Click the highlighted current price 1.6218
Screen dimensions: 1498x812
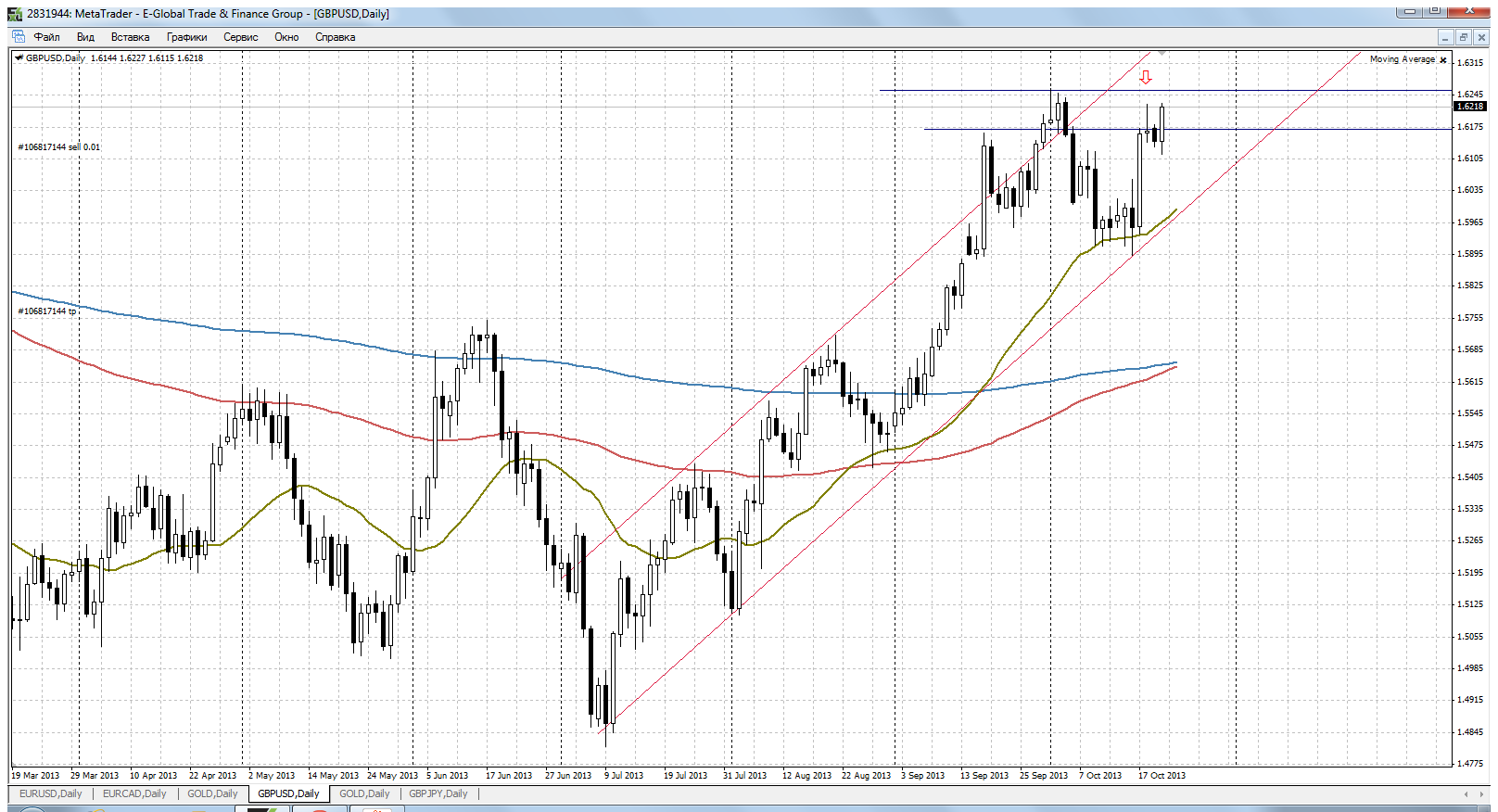pyautogui.click(x=1470, y=107)
